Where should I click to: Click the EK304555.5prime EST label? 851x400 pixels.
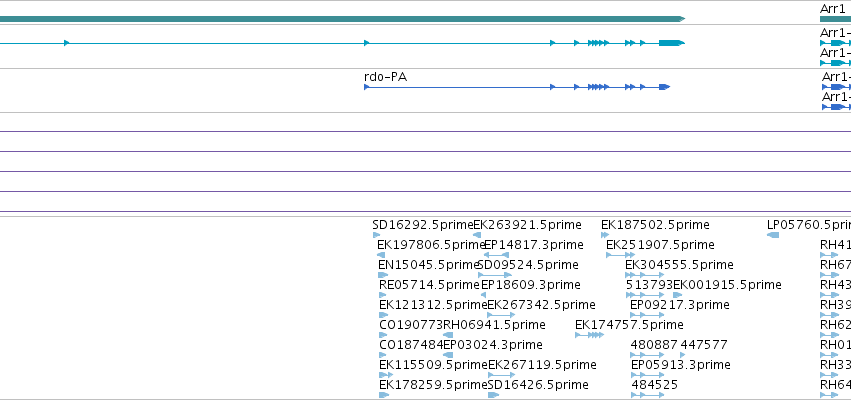click(679, 265)
